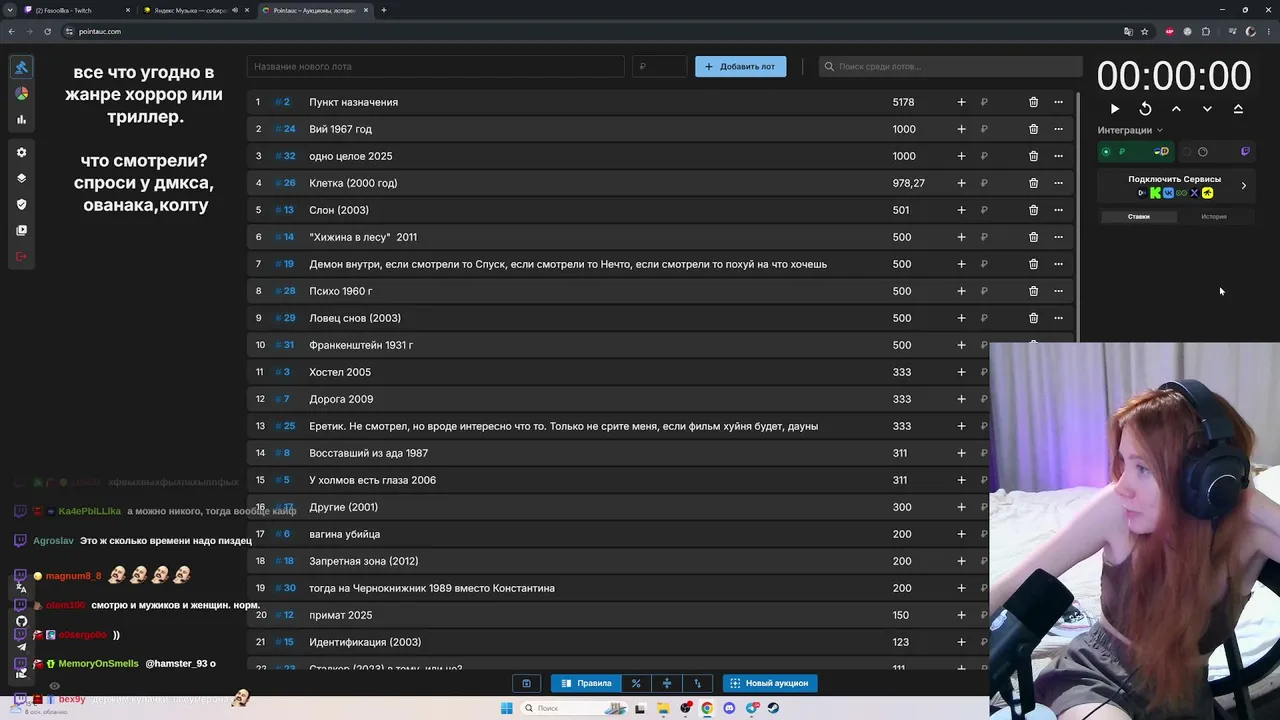Start the timer with the play button
This screenshot has width=1280, height=720.
tap(1115, 109)
